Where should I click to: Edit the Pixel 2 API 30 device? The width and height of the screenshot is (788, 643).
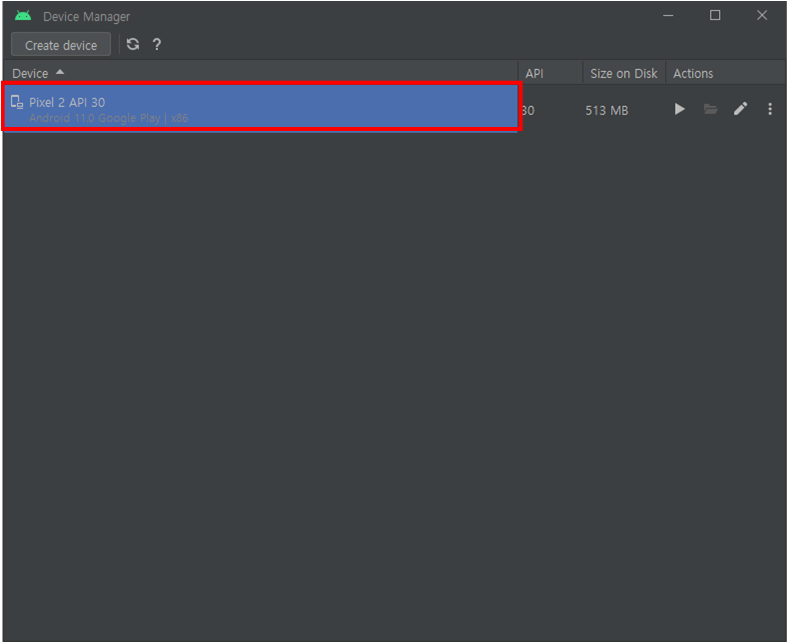coord(740,109)
